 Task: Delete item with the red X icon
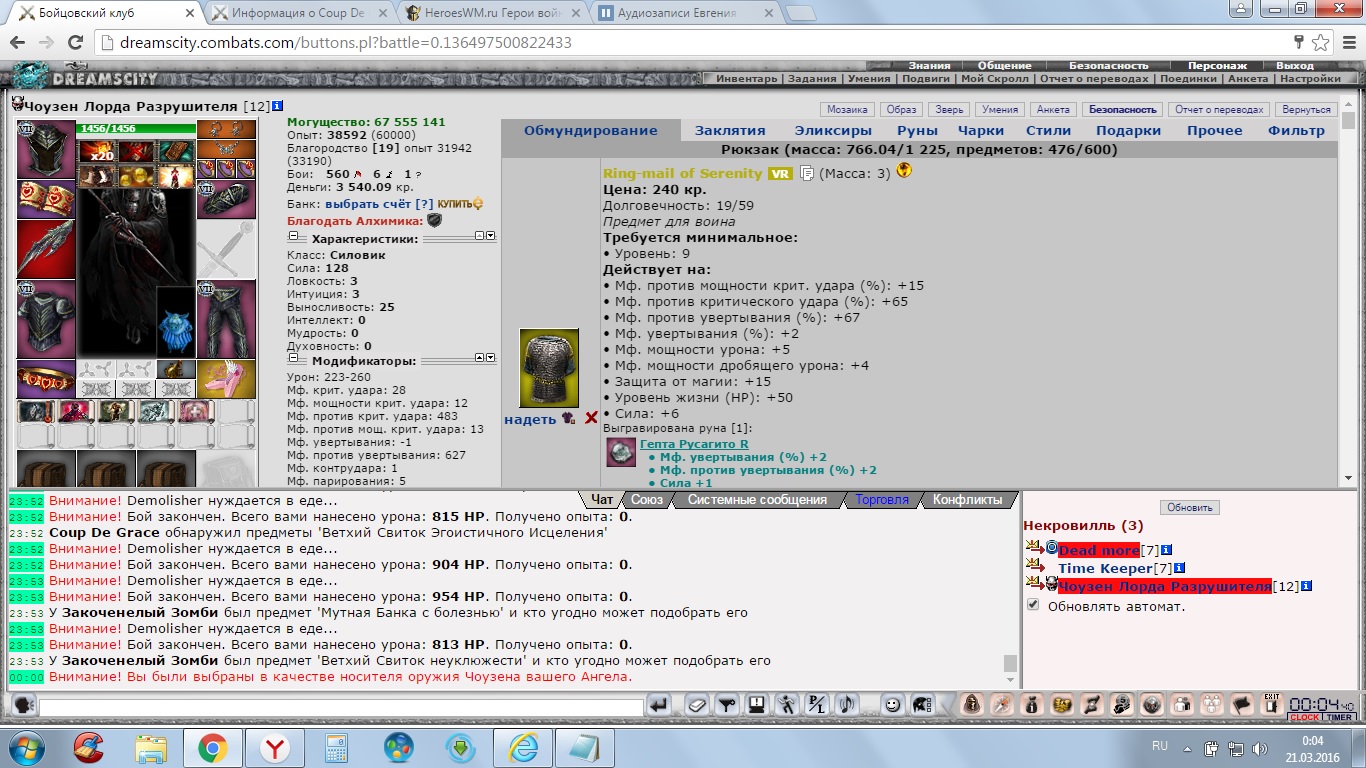pyautogui.click(x=591, y=419)
